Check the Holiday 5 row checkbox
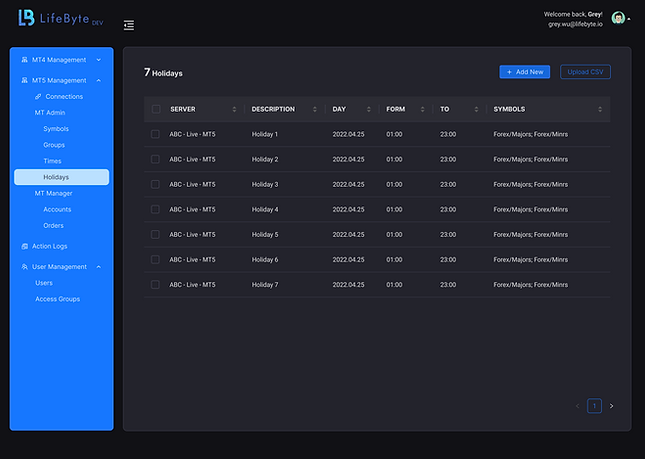 pos(155,234)
